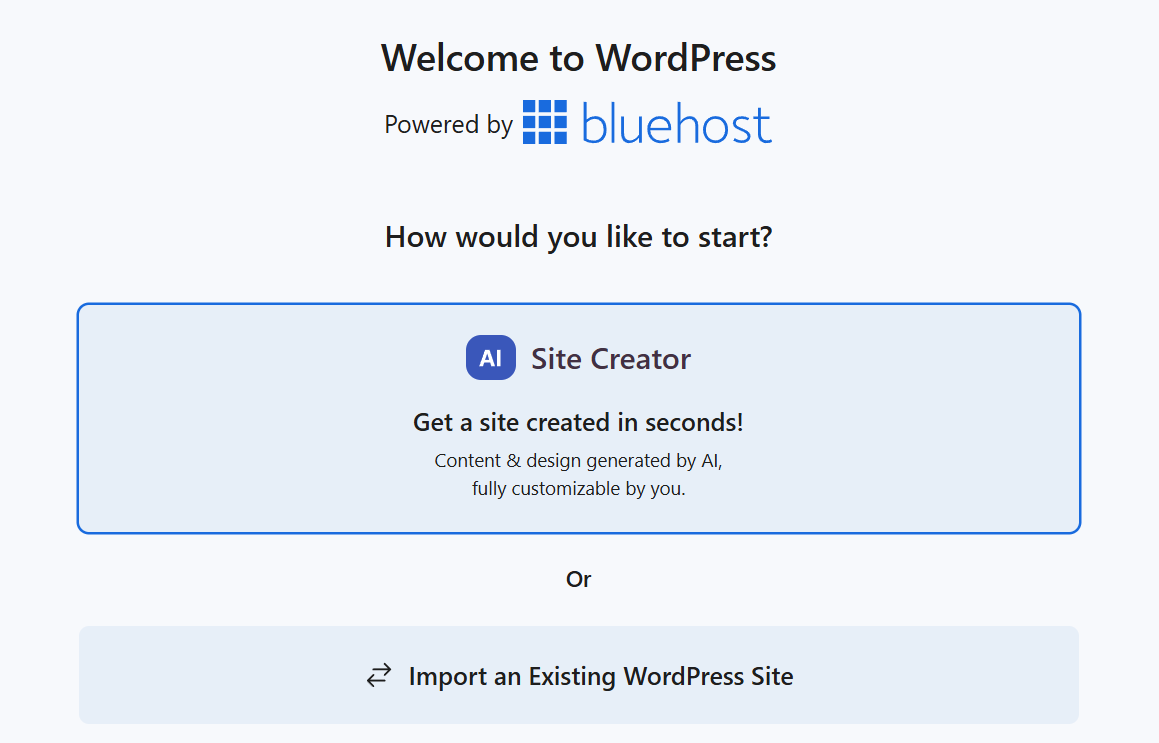
Task: Click the 'Welcome to WordPress' heading
Action: 579,58
